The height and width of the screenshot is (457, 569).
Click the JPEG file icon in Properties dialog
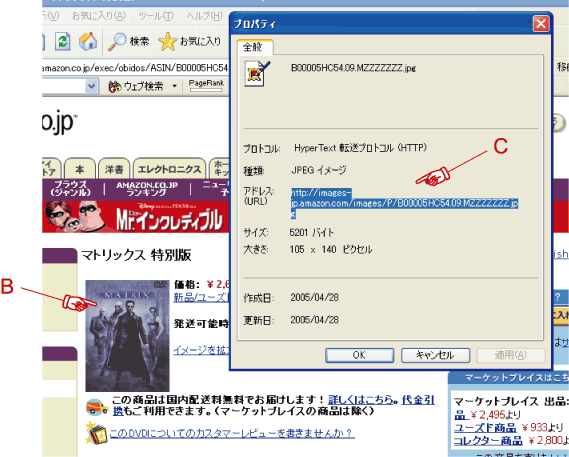tap(258, 73)
